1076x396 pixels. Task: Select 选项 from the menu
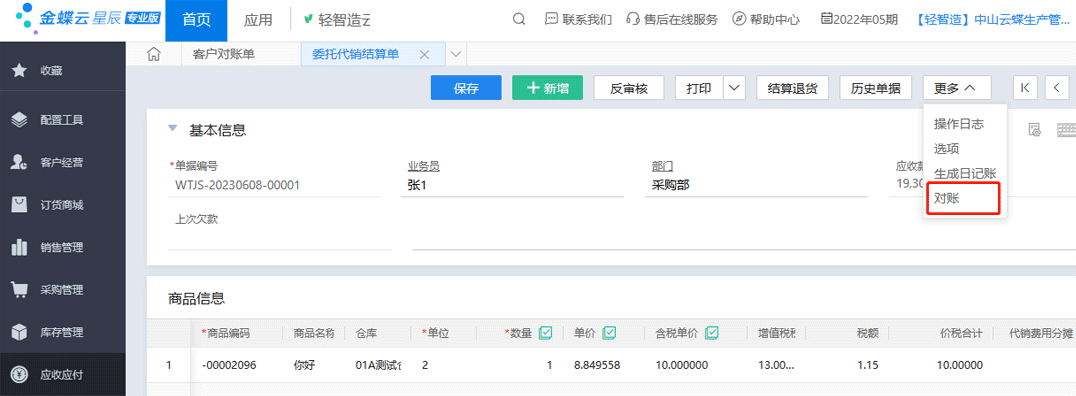tap(946, 149)
